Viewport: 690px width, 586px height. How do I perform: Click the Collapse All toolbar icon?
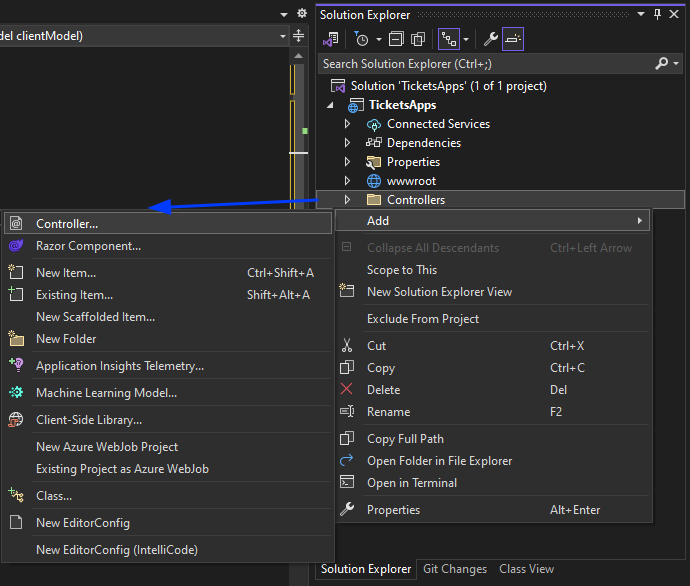(396, 39)
